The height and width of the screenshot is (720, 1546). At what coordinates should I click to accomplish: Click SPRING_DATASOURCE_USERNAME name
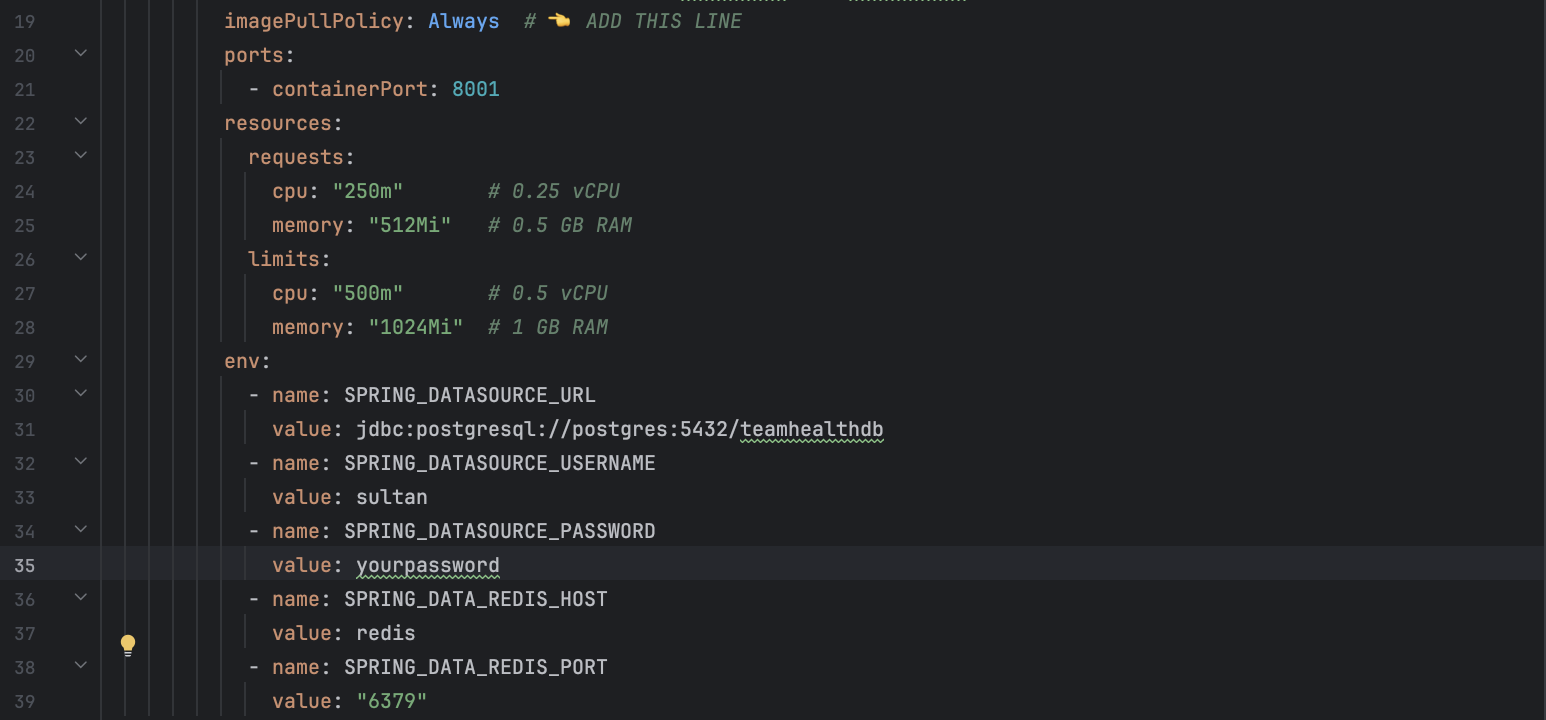point(500,464)
